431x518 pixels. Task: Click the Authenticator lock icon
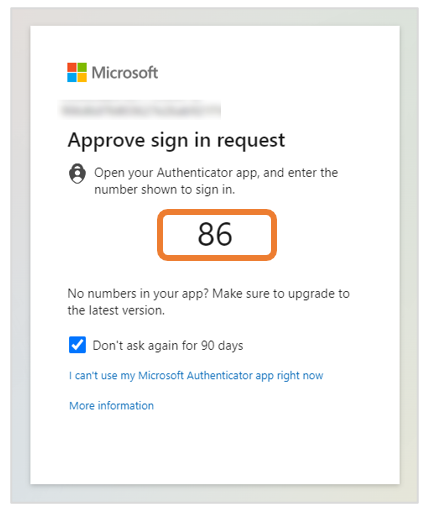coord(77,173)
